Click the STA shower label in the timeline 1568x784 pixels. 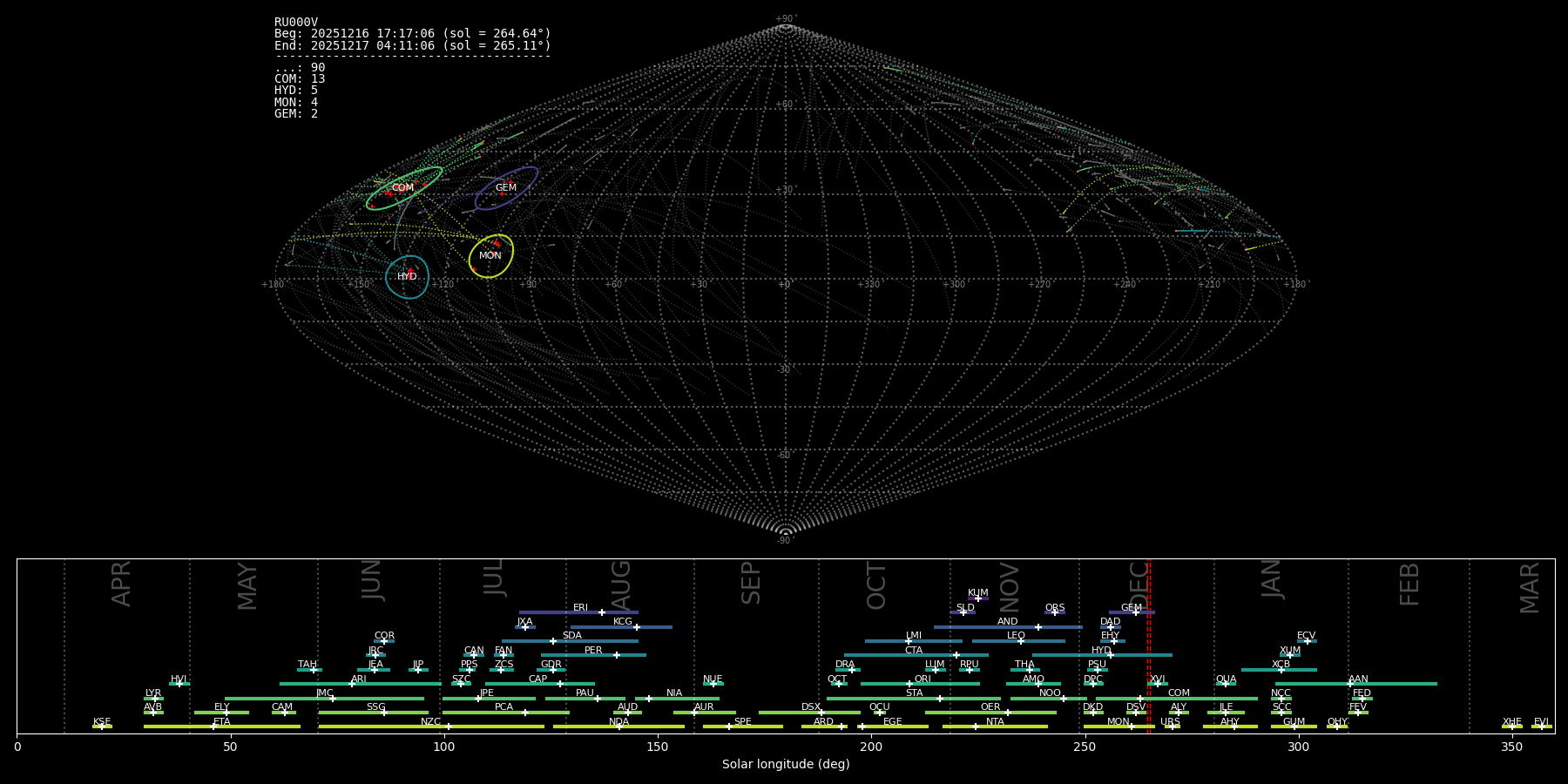914,693
